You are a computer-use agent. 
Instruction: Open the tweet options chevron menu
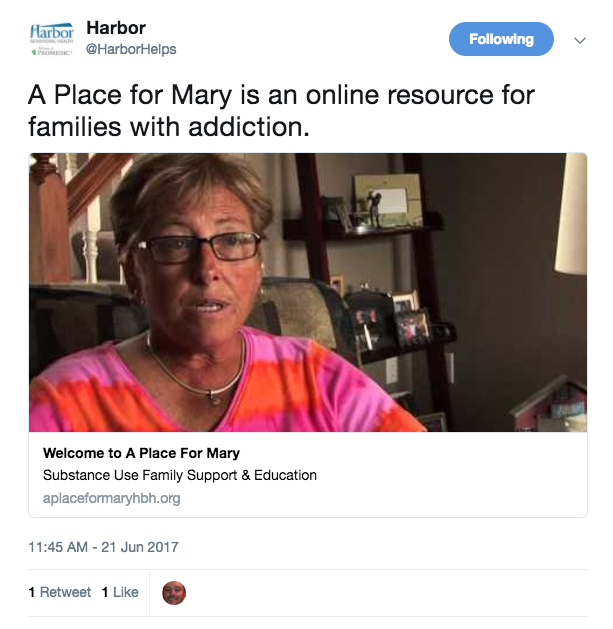coord(580,40)
